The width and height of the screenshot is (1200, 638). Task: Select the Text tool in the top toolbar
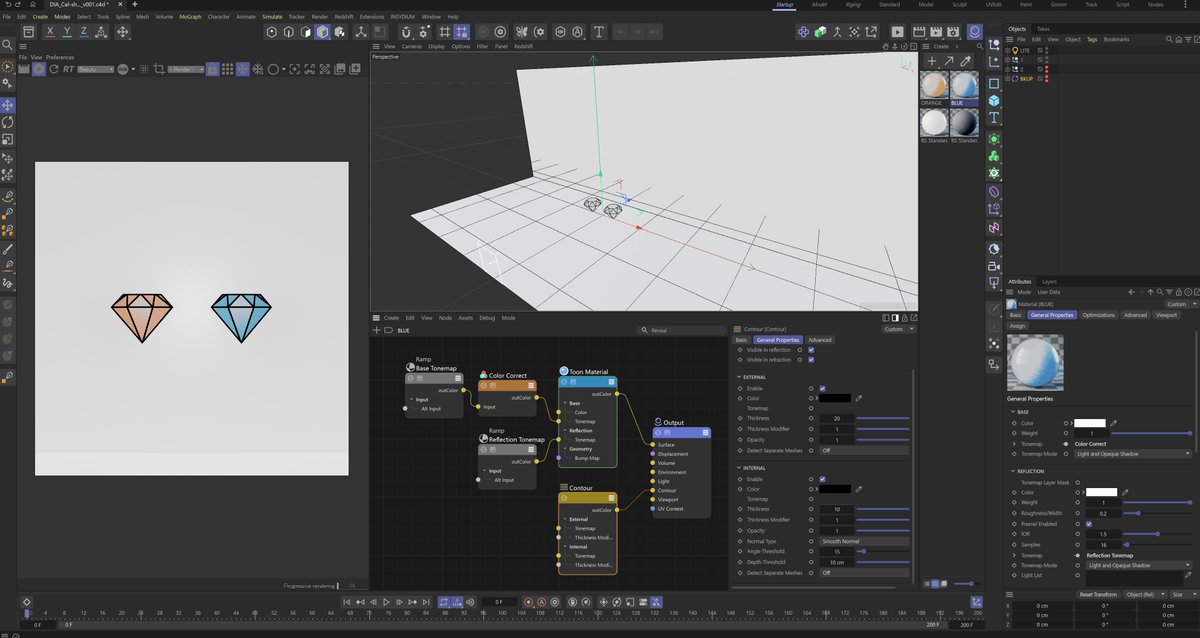tap(597, 32)
